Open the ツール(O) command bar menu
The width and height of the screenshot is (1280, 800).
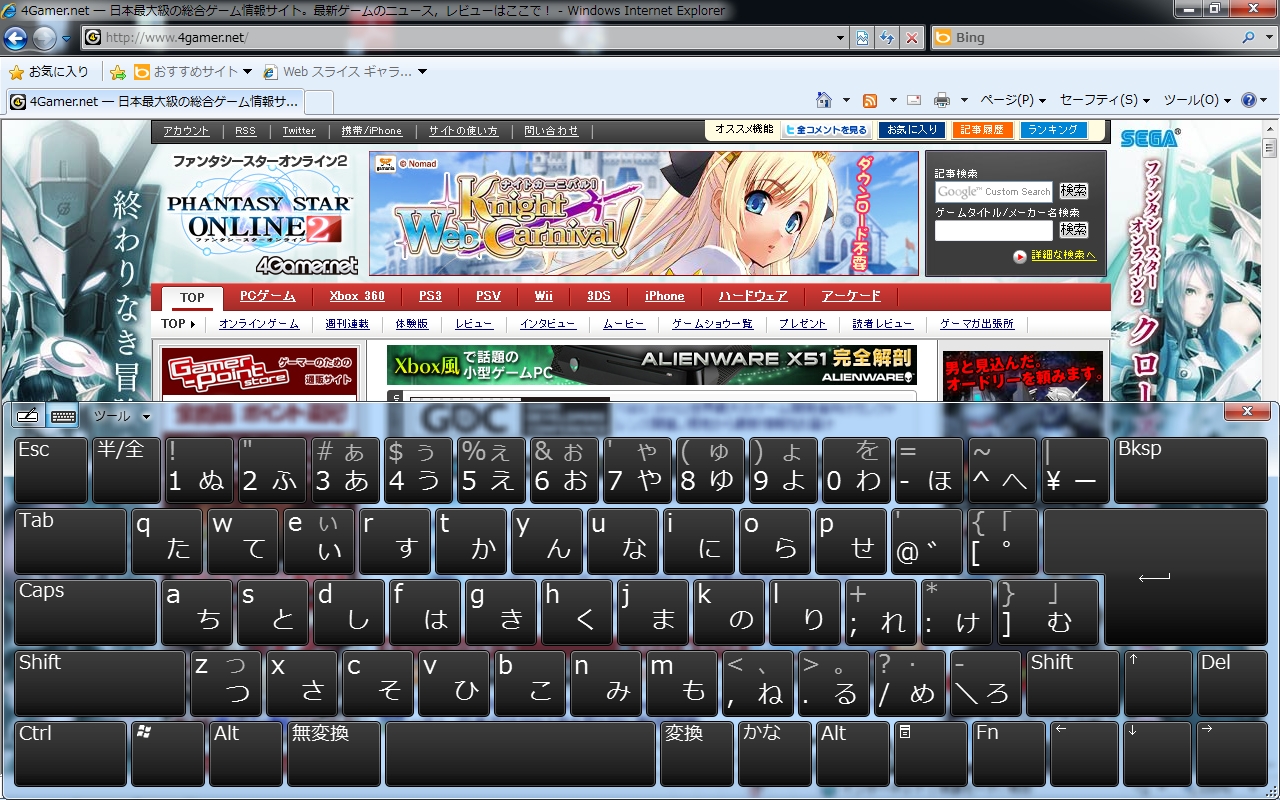(1197, 100)
